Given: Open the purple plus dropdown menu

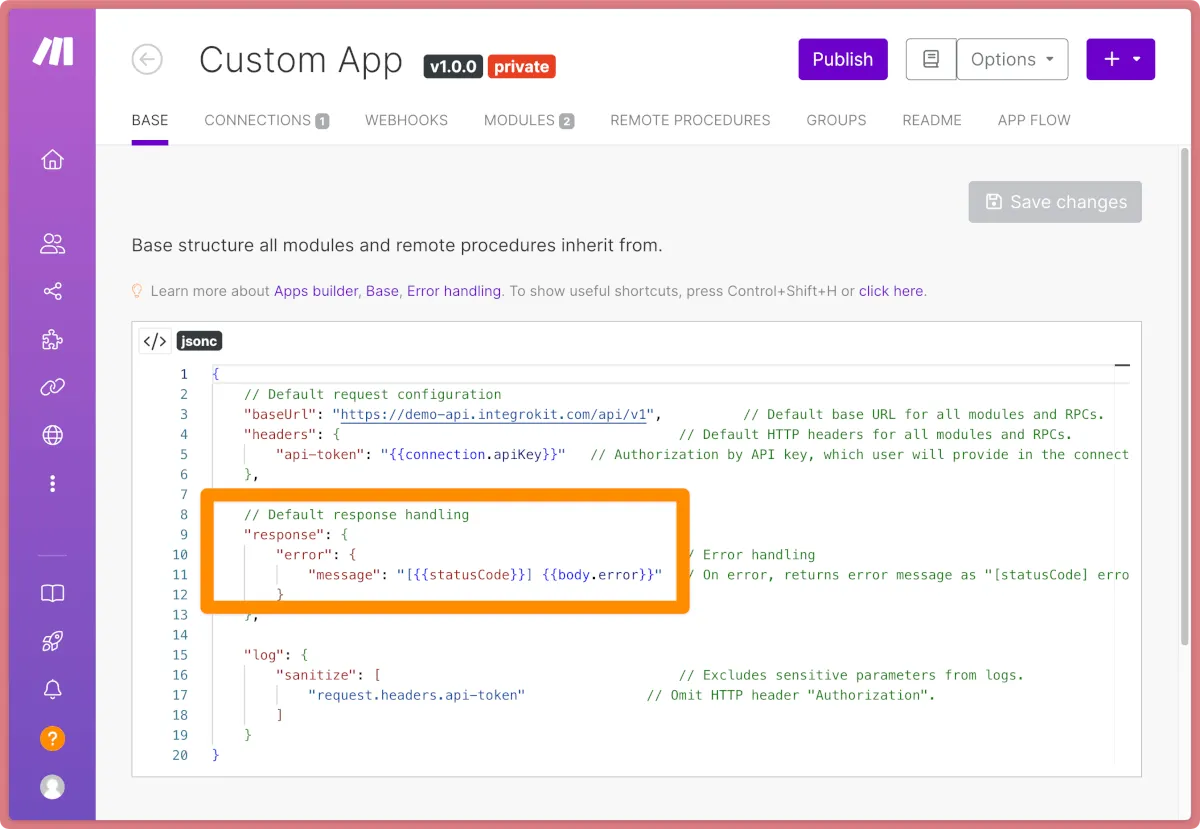Looking at the screenshot, I should pos(1120,60).
